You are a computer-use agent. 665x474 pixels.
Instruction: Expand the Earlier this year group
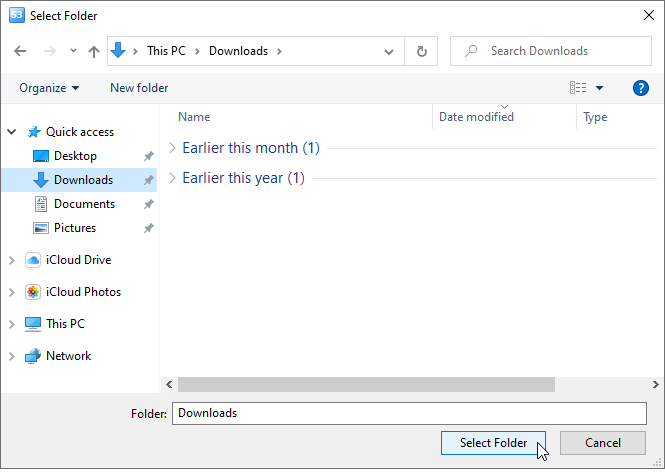pos(172,178)
